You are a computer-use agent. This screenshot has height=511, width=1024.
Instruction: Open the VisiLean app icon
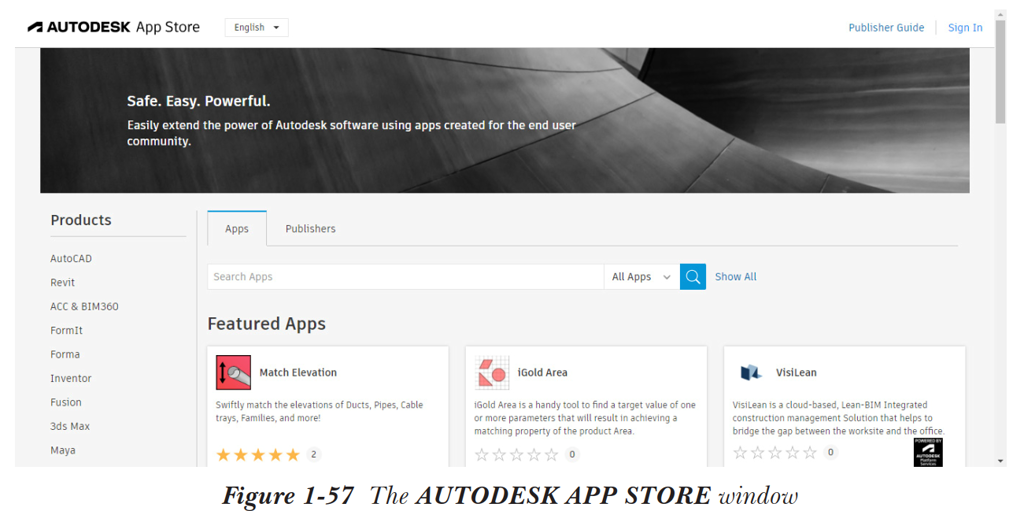coord(750,372)
